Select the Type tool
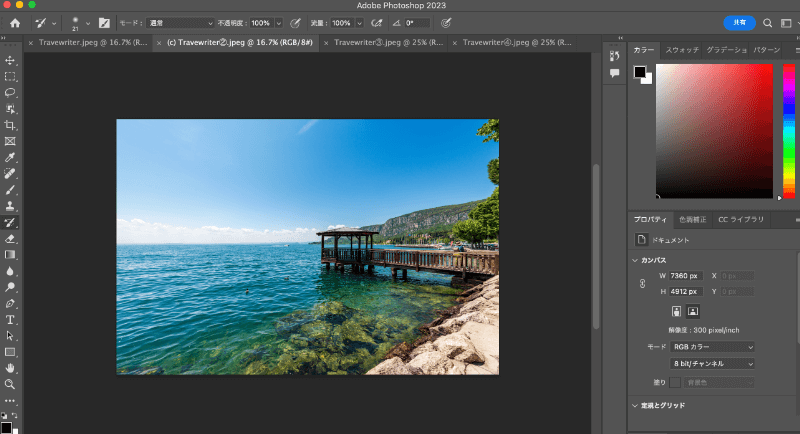 pos(10,319)
